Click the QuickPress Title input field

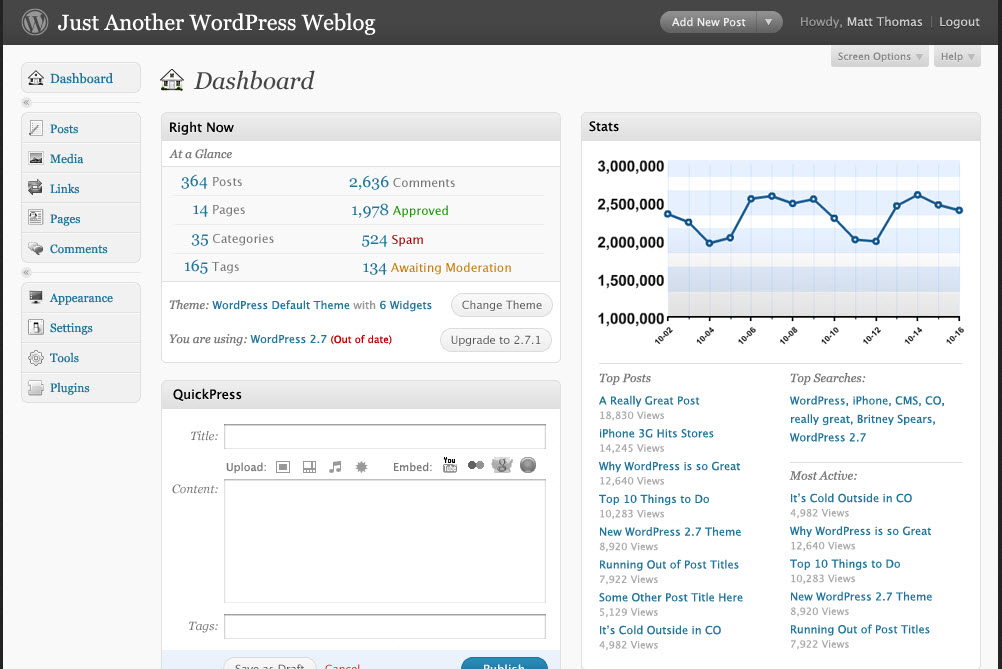click(x=385, y=437)
